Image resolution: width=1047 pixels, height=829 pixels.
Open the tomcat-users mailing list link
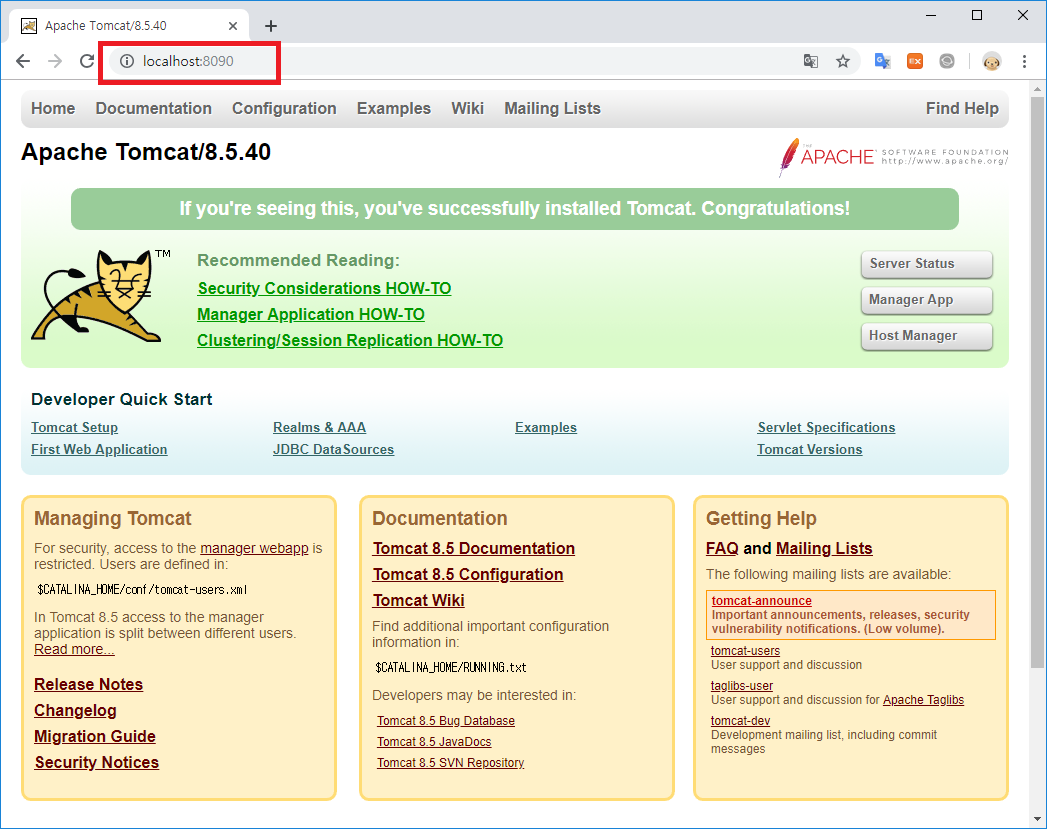745,651
